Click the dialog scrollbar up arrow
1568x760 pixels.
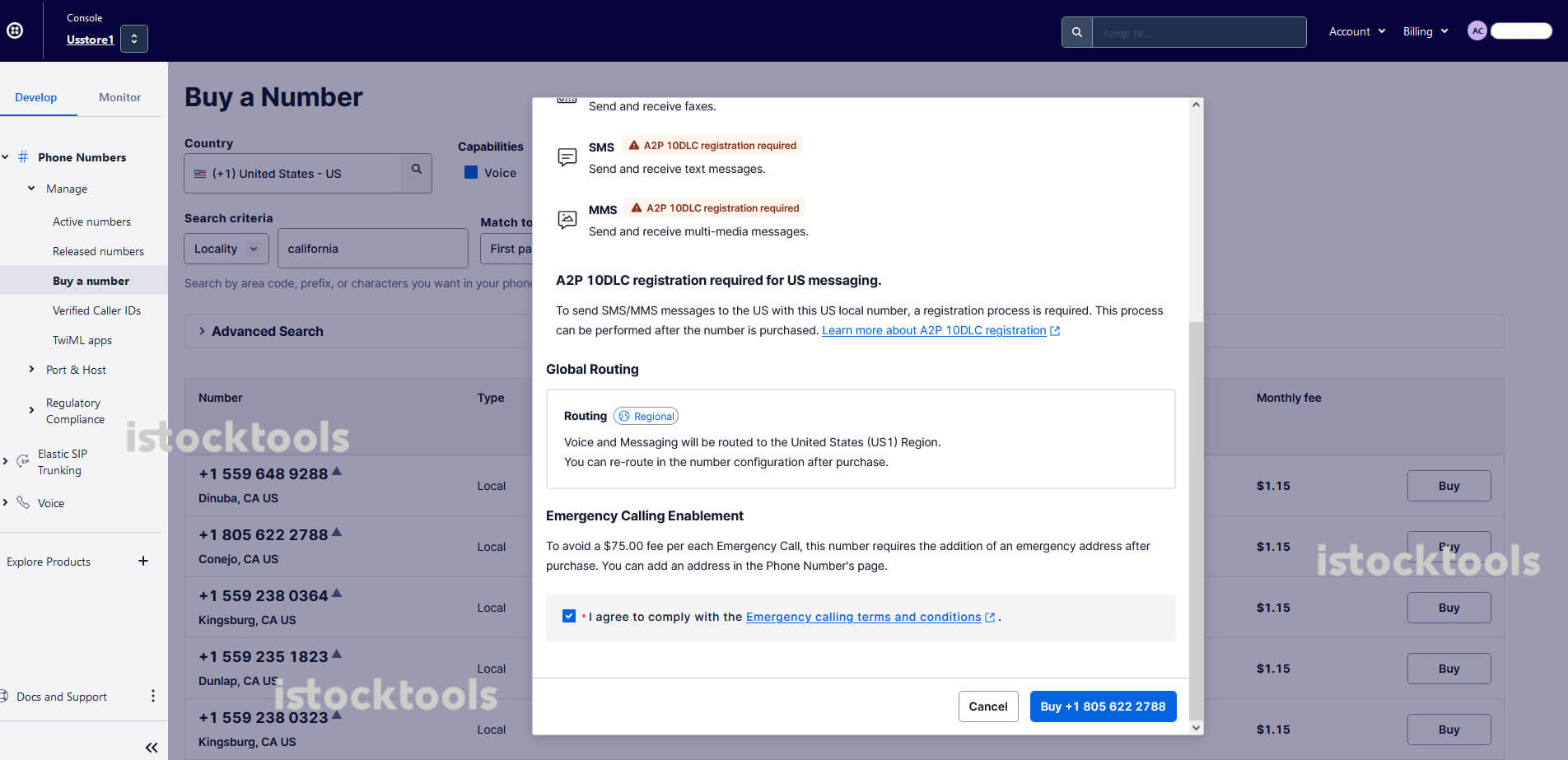coord(1196,105)
